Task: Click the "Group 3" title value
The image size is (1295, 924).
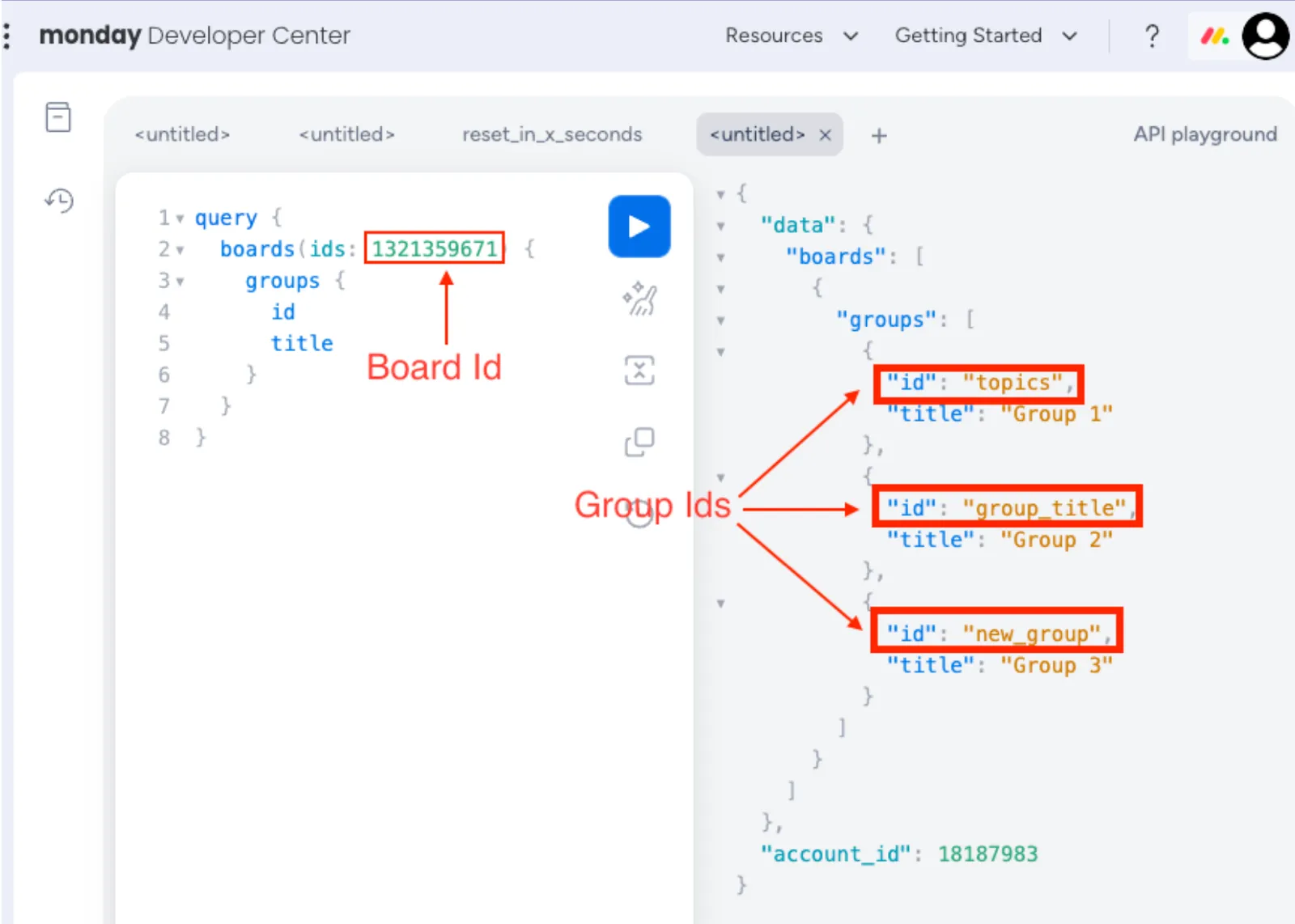Action: click(x=1056, y=665)
